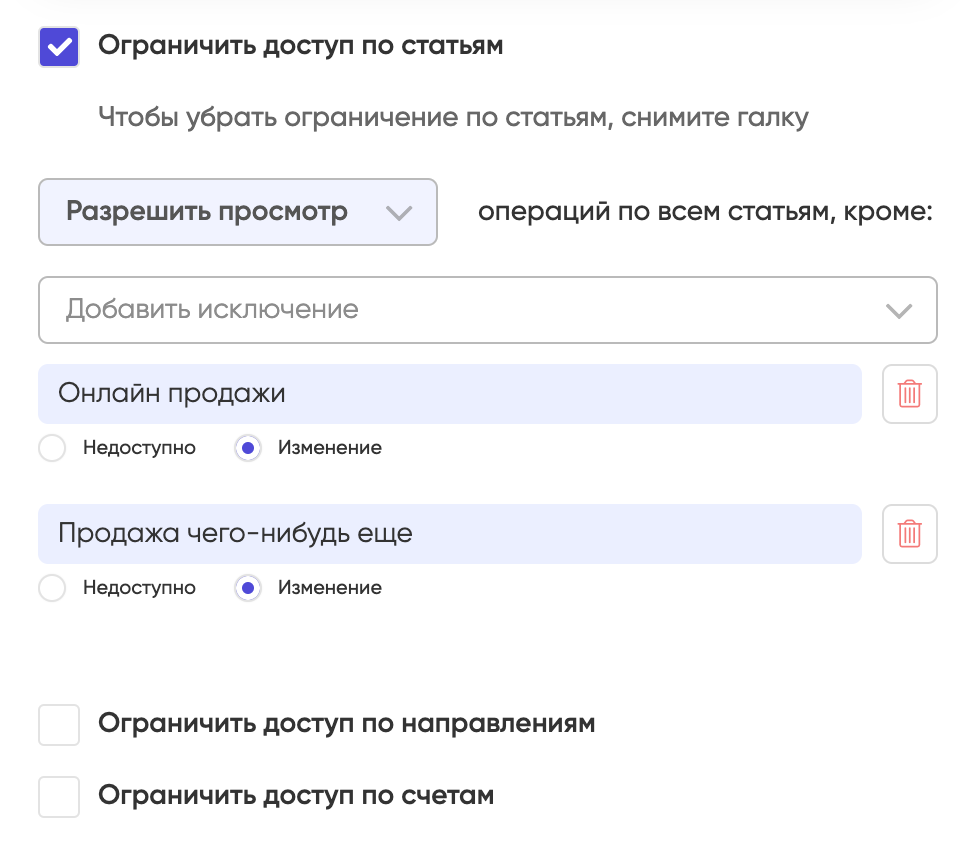
Task: Expand Добавить исключение list using its chevron
Action: [x=899, y=311]
